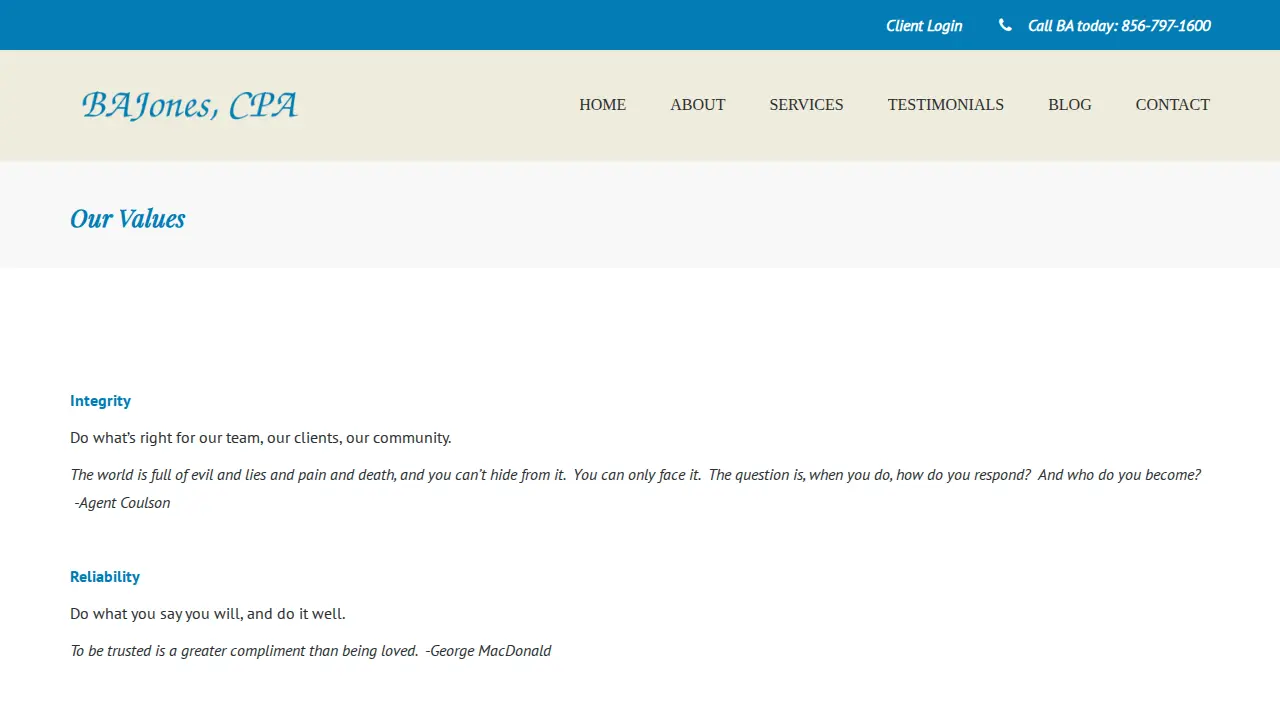Viewport: 1280px width, 720px height.
Task: Click the Reliability heading
Action: tap(105, 576)
